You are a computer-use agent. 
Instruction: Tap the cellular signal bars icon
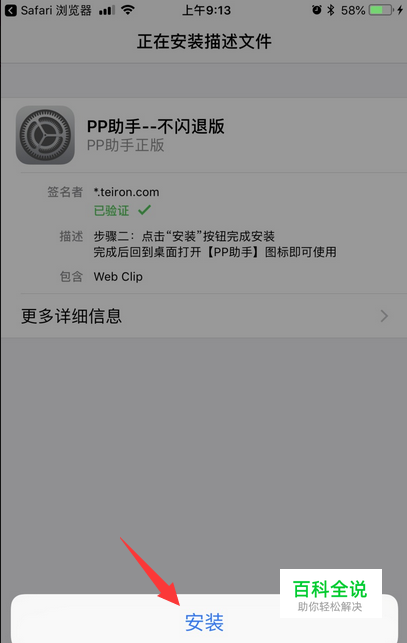click(x=107, y=10)
